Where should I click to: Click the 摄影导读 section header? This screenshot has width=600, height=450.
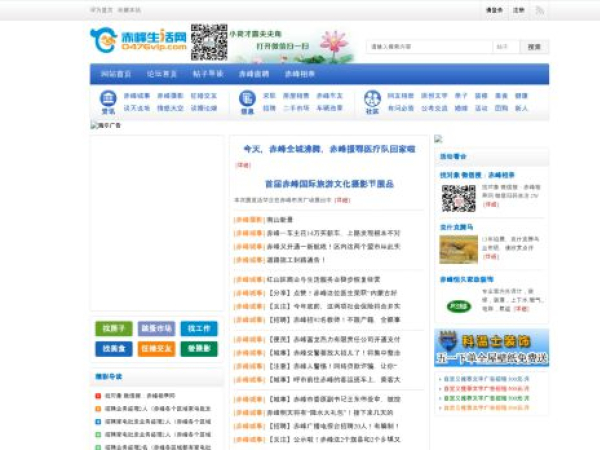[109, 377]
